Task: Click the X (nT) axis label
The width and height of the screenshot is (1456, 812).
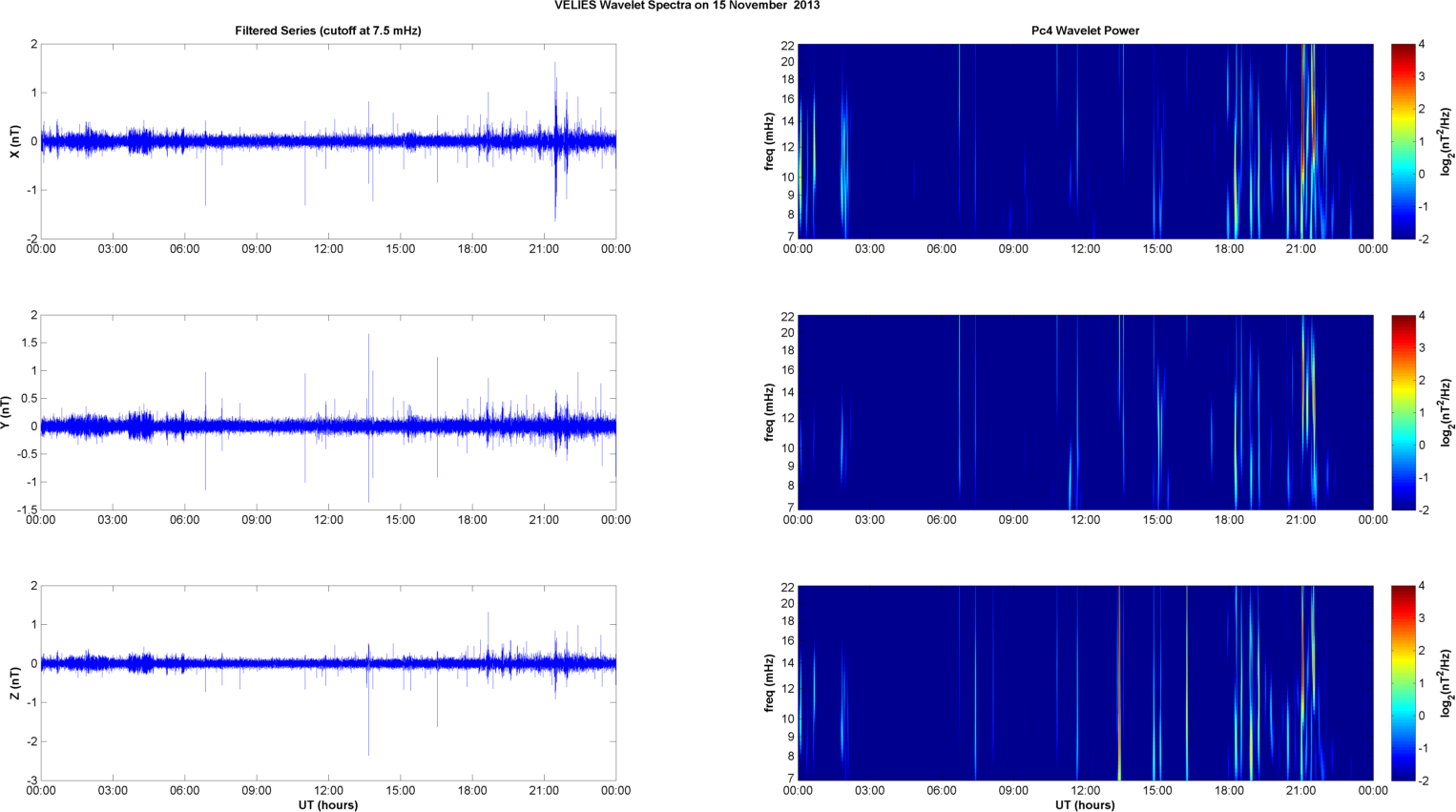Action: tap(14, 141)
